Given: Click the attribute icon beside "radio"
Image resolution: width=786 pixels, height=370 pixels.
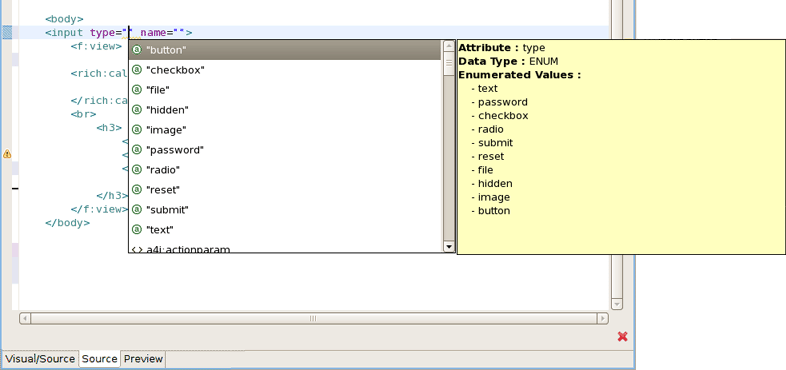Looking at the screenshot, I should click(x=136, y=169).
